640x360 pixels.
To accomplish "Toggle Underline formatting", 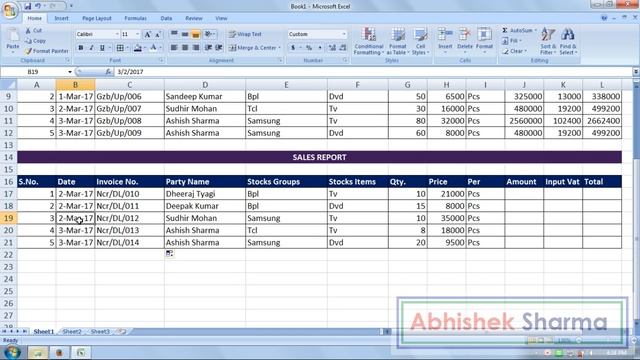I will pos(102,48).
